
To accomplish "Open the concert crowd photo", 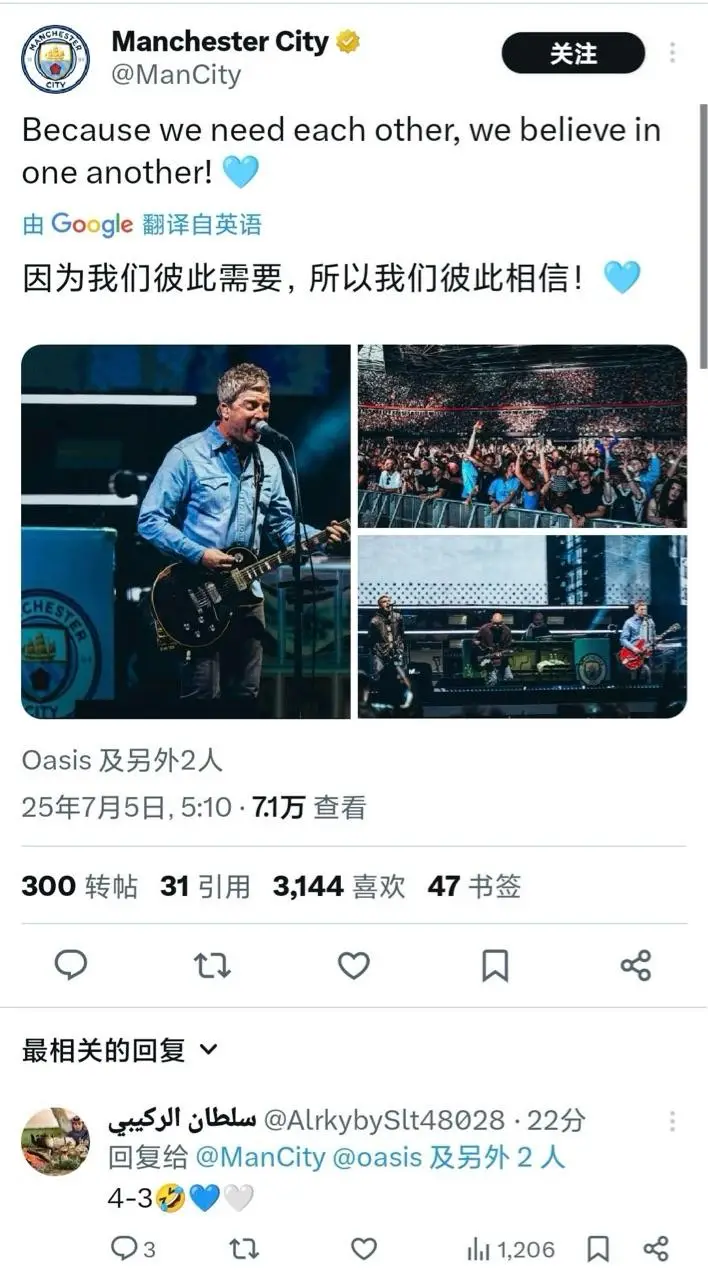I will (522, 436).
